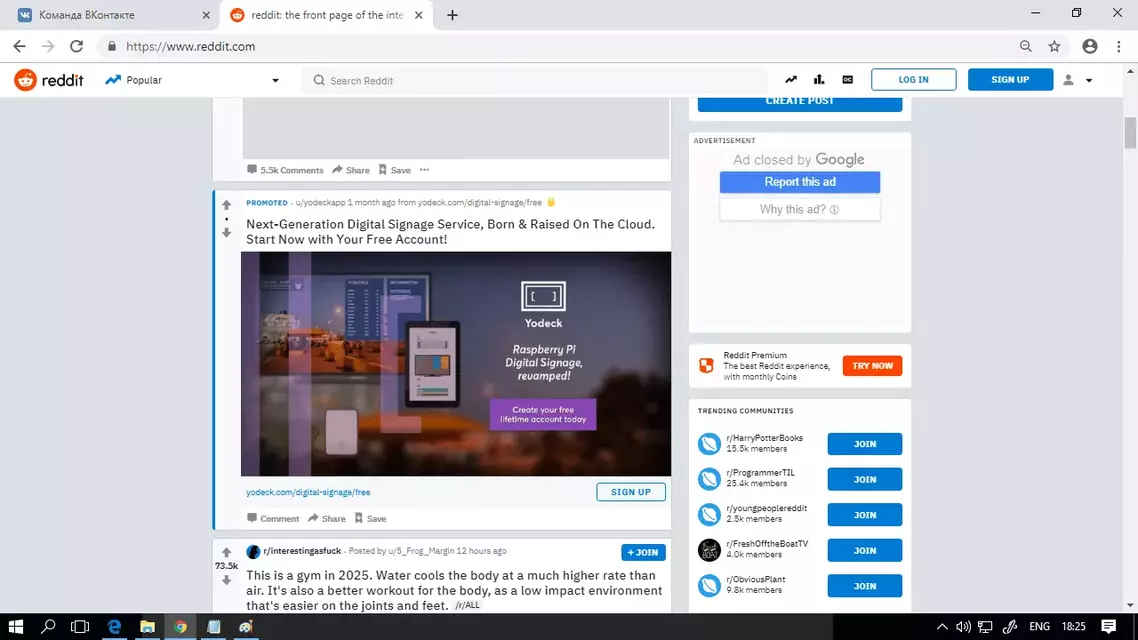Screen dimensions: 1138x640
Task: Open more options ellipsis on top post
Action: pyautogui.click(x=425, y=170)
